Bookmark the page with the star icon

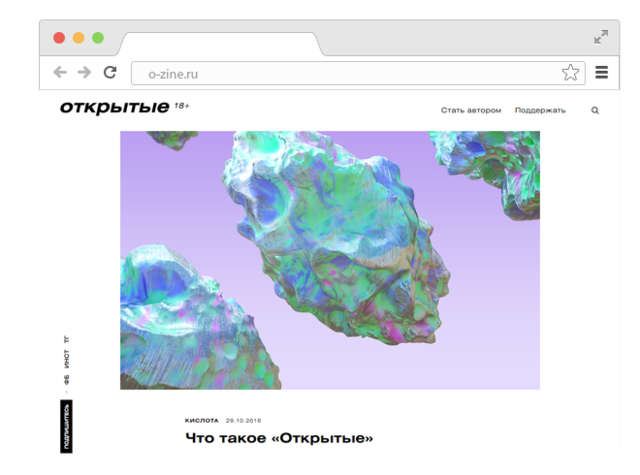(x=569, y=72)
